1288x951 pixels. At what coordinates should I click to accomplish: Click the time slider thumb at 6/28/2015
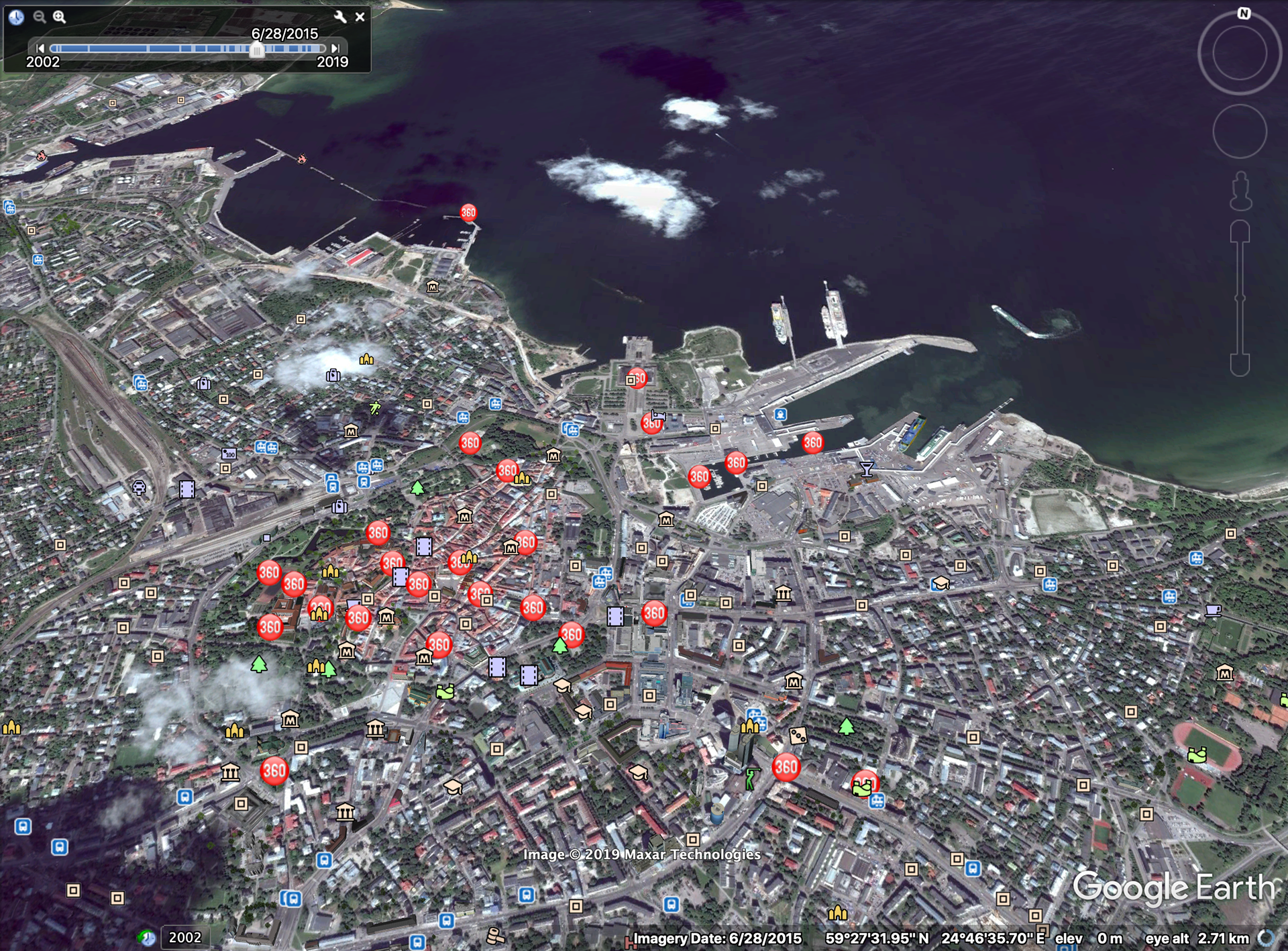pyautogui.click(x=257, y=50)
